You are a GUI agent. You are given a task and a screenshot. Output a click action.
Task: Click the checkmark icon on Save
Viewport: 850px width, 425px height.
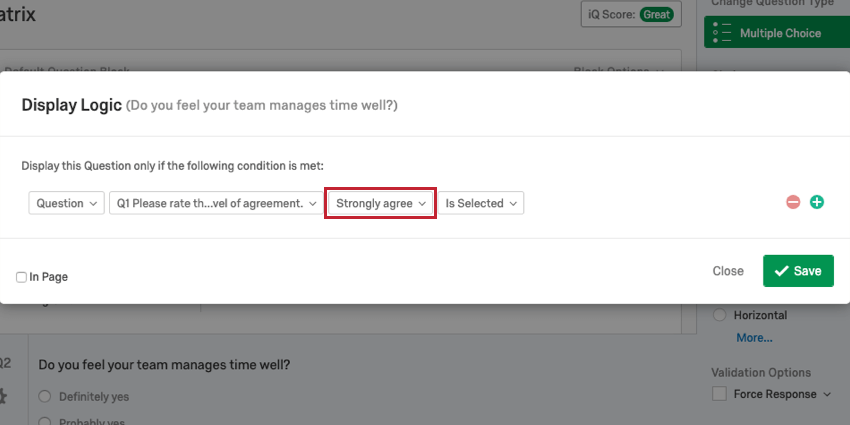coord(781,271)
